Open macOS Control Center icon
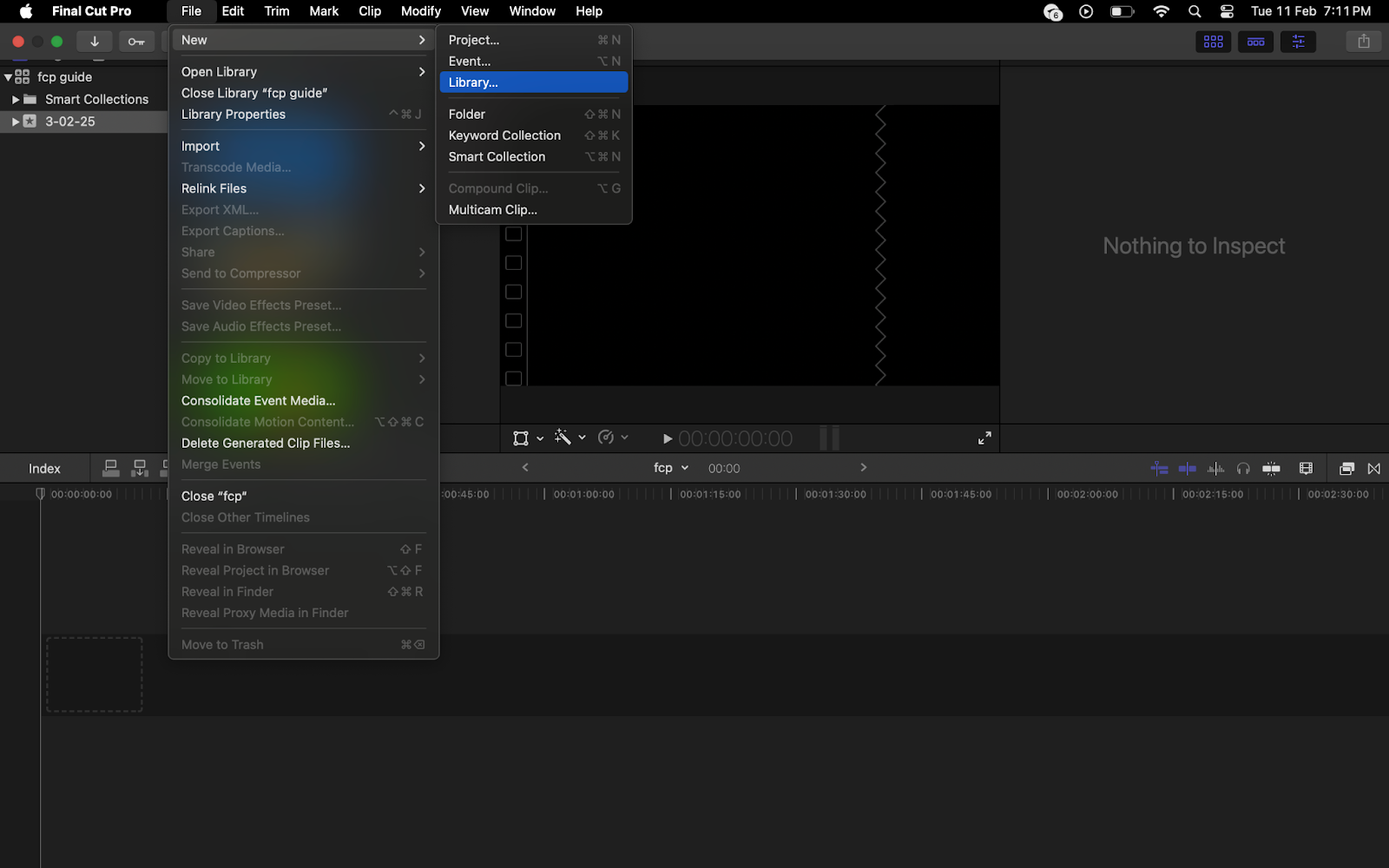 (1227, 11)
